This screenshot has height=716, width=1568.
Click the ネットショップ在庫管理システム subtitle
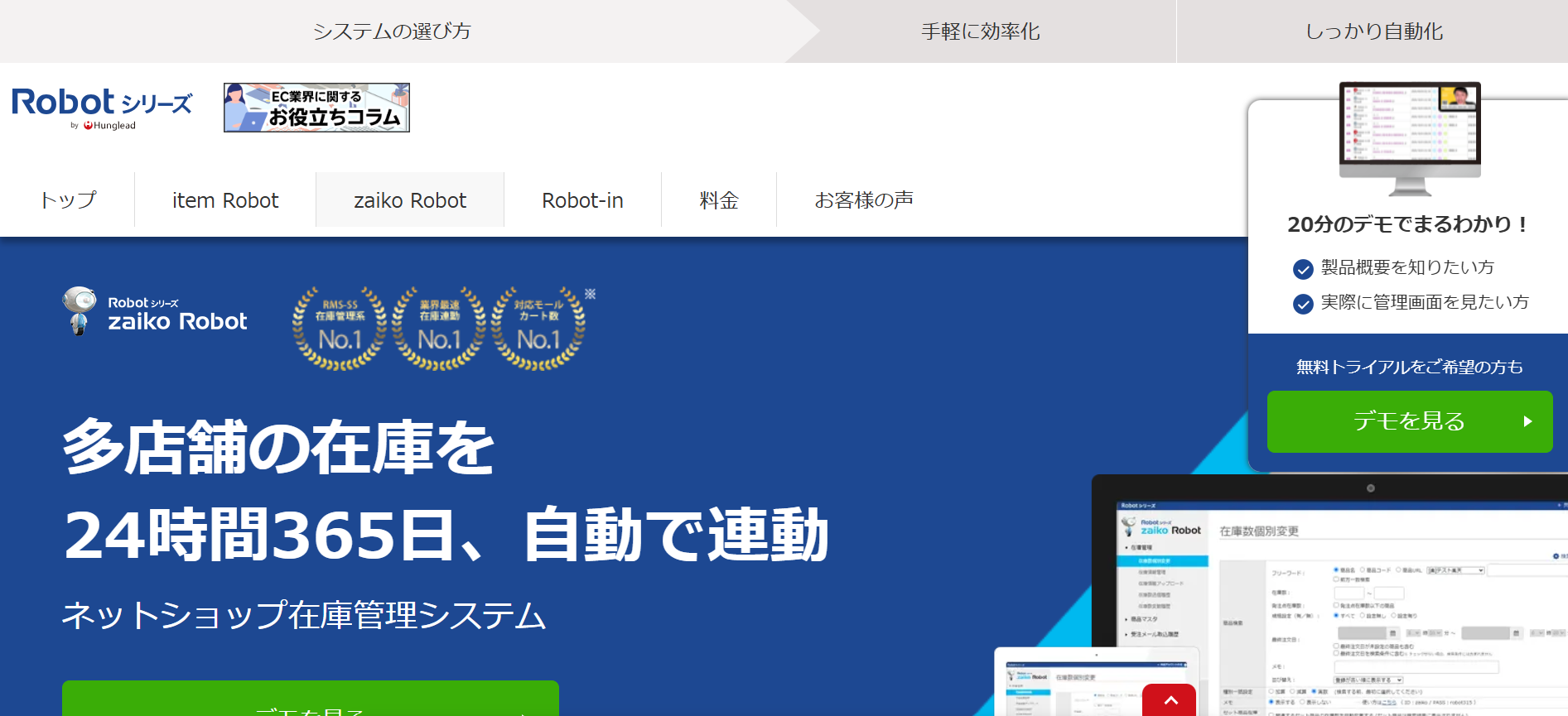tap(304, 615)
